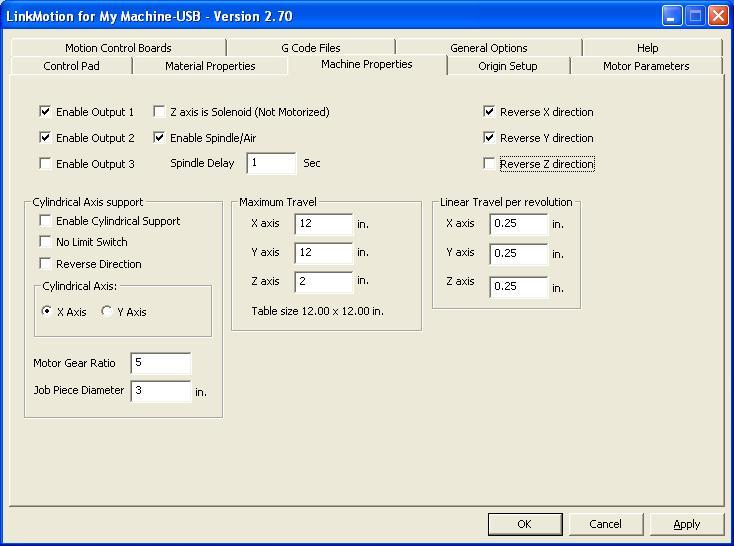Click the OK button
This screenshot has width=734, height=546.
point(524,524)
